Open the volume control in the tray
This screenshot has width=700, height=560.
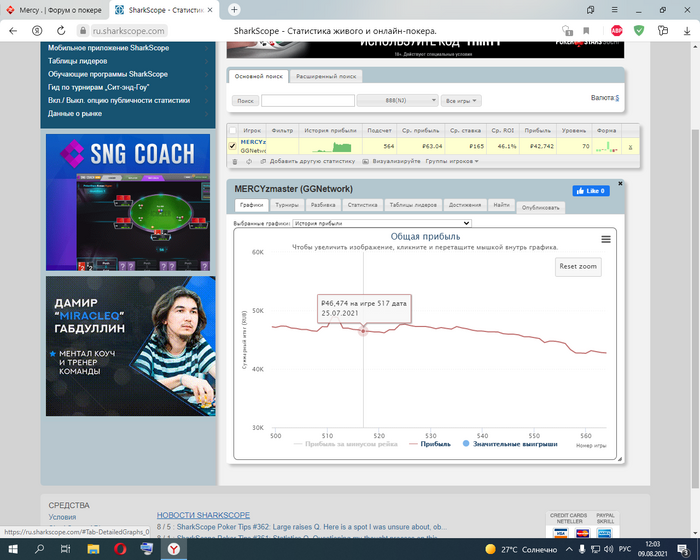pos(608,549)
